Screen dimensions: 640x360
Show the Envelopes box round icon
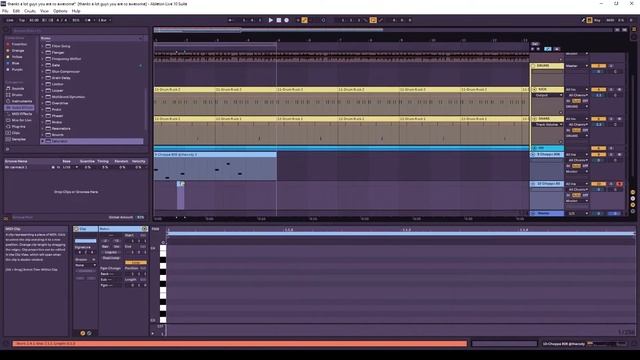click(89, 333)
